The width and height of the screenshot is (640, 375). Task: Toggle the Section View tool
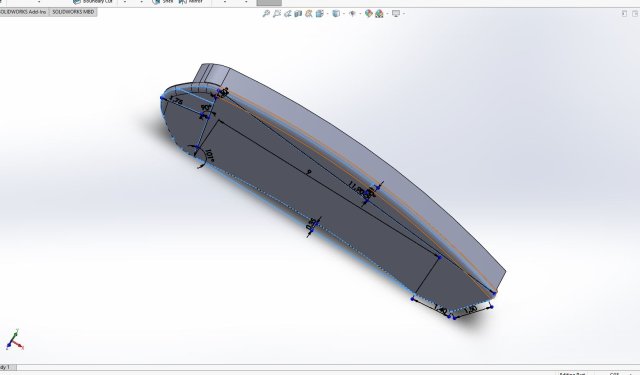click(x=298, y=13)
